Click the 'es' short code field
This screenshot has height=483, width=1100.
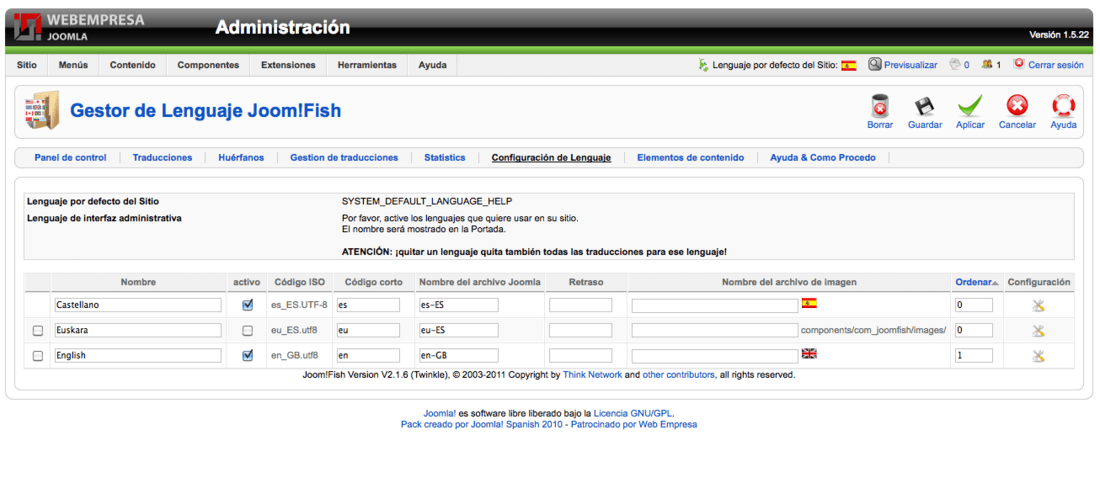368,305
